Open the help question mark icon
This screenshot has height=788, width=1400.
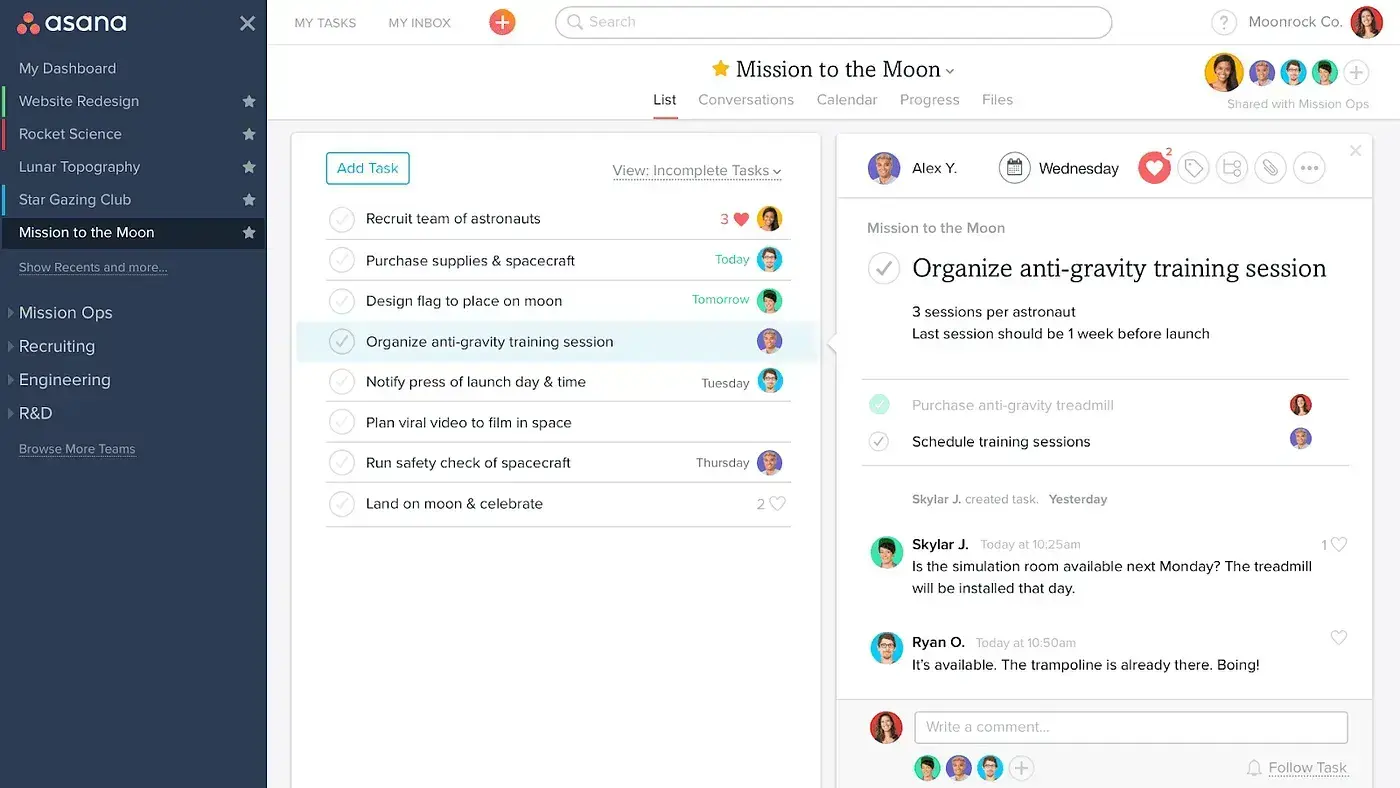[x=1223, y=22]
